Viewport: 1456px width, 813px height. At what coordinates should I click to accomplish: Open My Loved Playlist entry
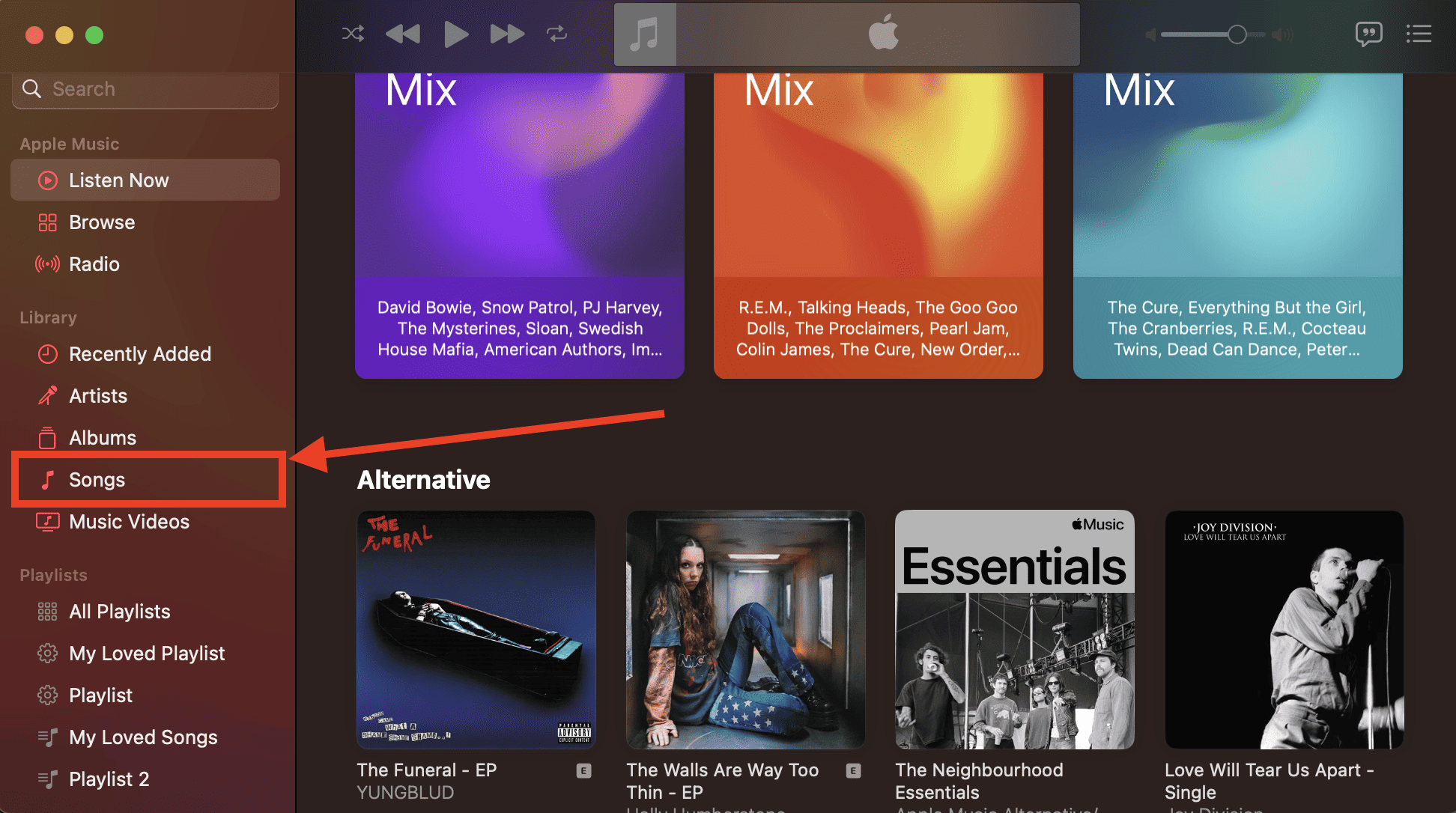pos(146,651)
